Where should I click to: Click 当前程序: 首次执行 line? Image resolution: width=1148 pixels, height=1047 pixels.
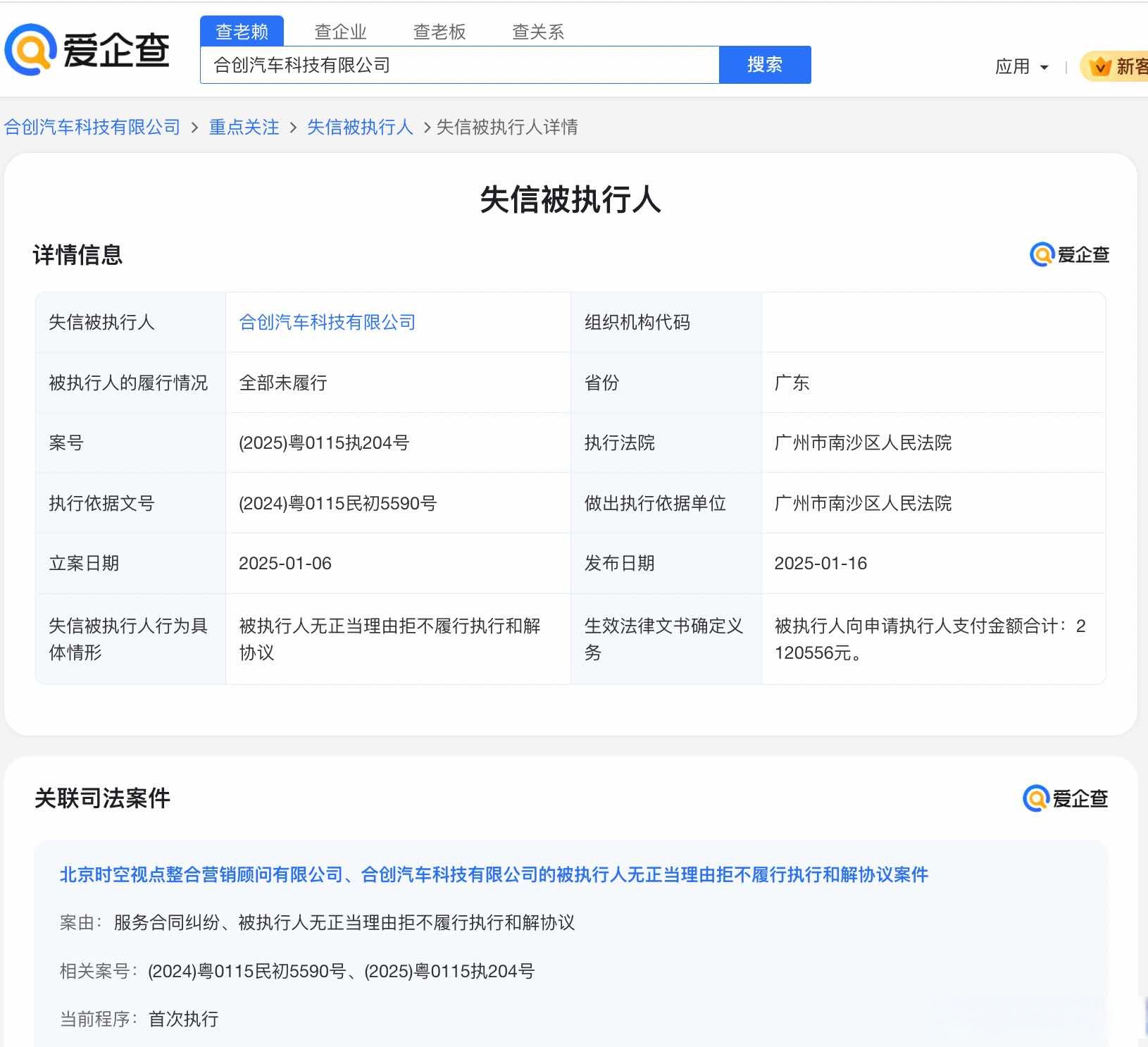click(x=139, y=1019)
